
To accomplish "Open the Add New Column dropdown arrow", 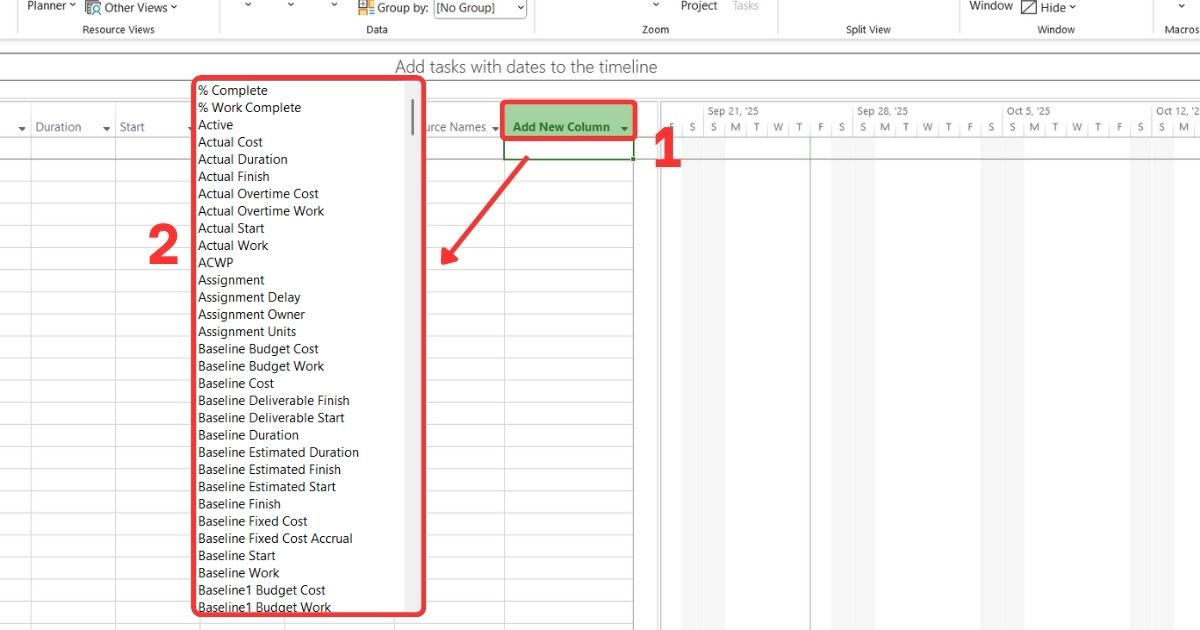I will (x=624, y=126).
